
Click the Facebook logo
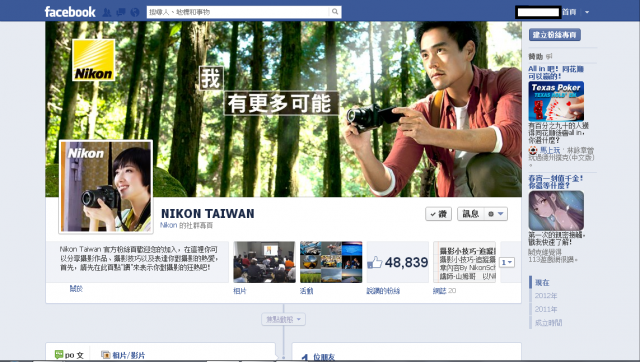70,12
